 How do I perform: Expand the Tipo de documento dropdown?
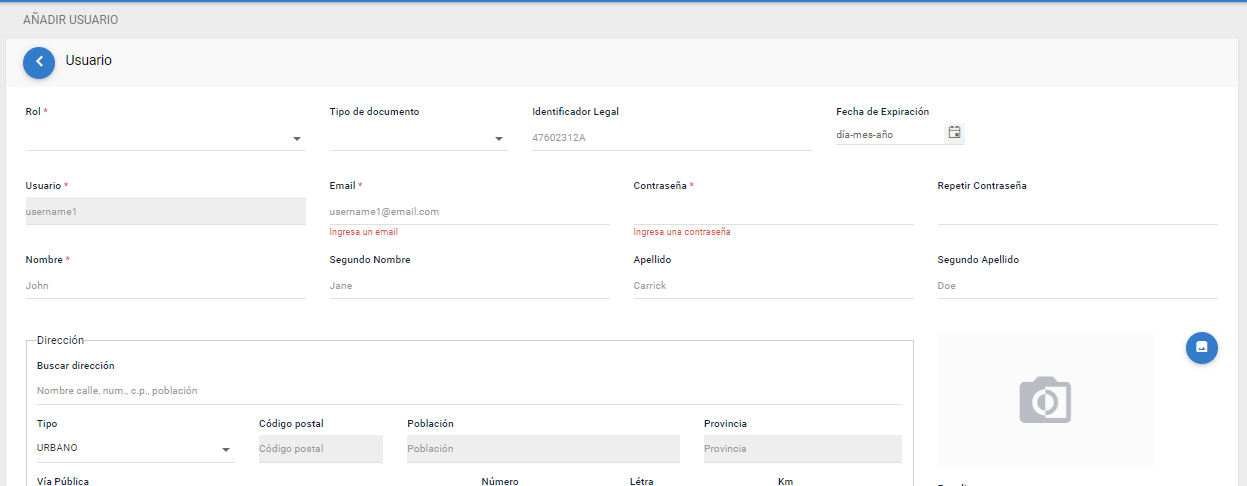pos(418,138)
